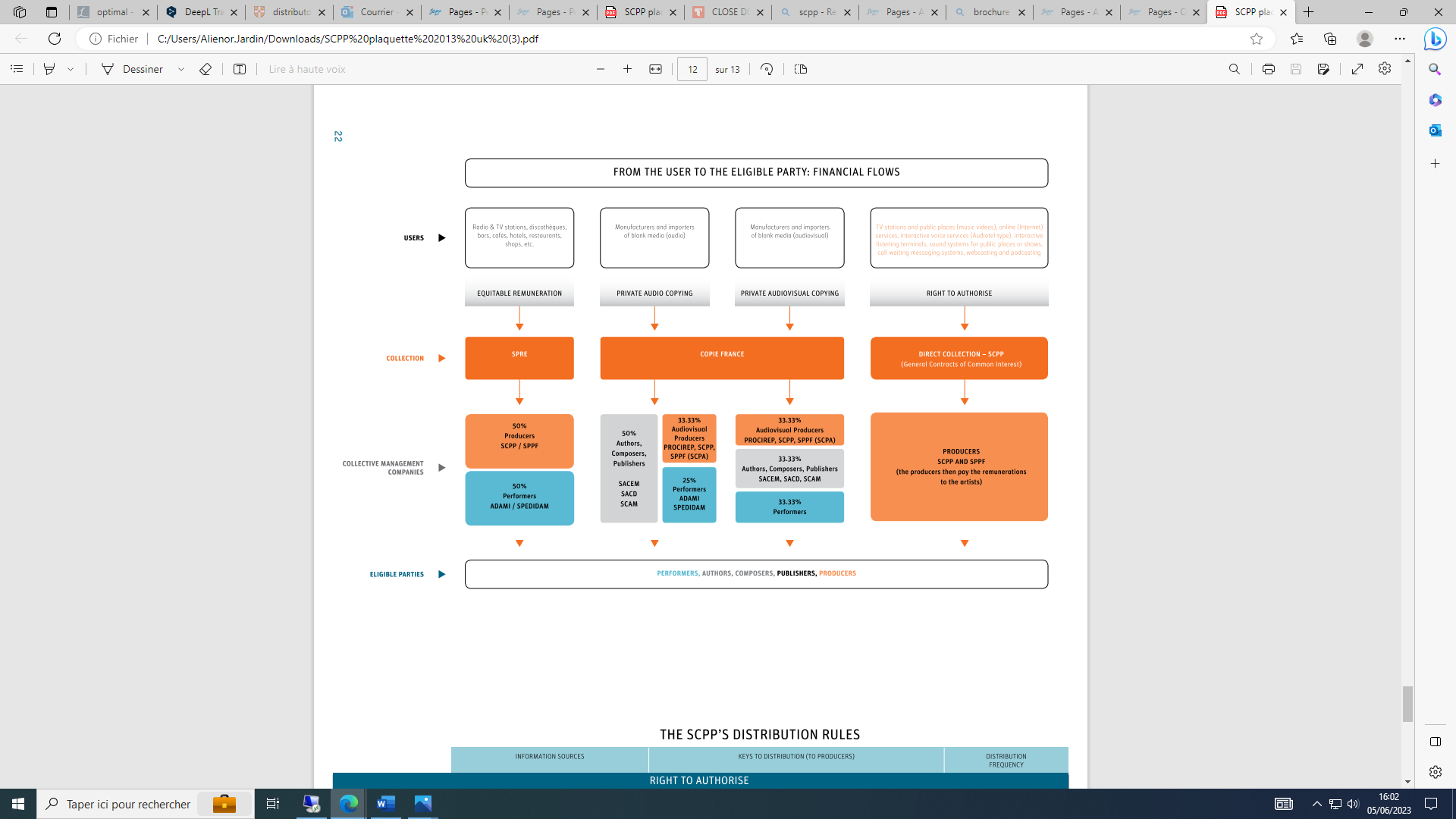
Task: Toggle the Draw (Dessiner) tool
Action: click(x=133, y=69)
